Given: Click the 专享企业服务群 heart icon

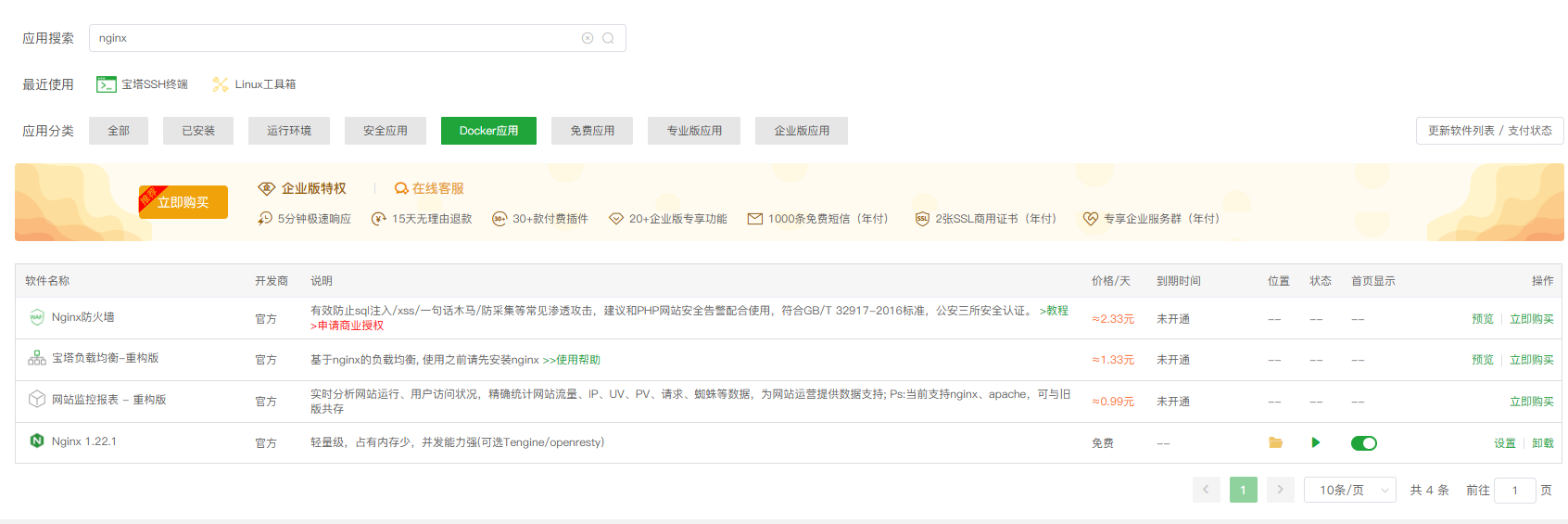Looking at the screenshot, I should (1091, 219).
